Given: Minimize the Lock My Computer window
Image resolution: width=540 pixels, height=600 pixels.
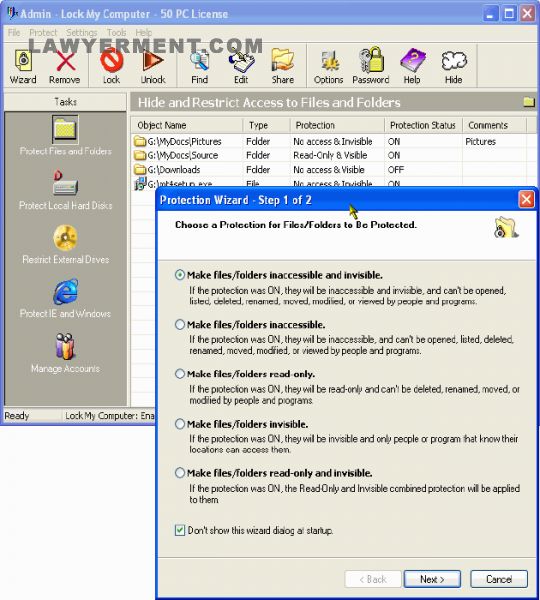Looking at the screenshot, I should pyautogui.click(x=490, y=14).
